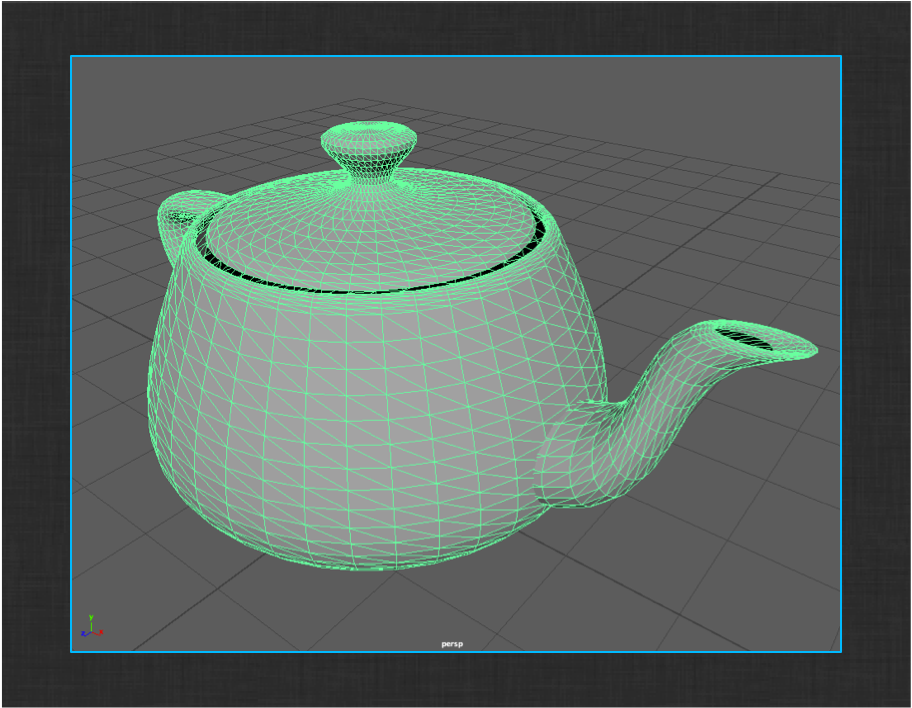Viewport: 912px width, 708px height.
Task: Click the persp camera label
Action: pyautogui.click(x=452, y=644)
